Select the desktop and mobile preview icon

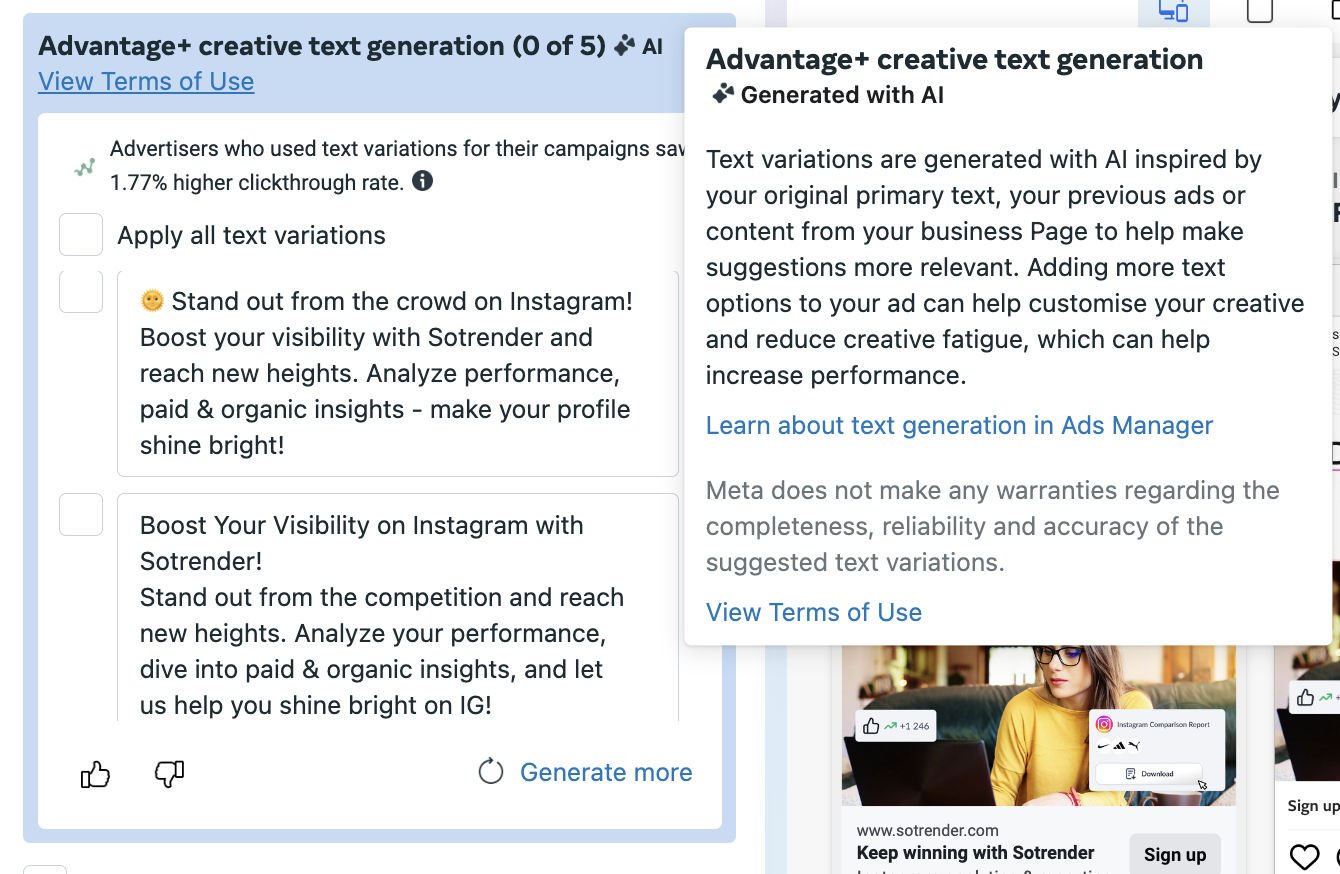(x=1173, y=11)
